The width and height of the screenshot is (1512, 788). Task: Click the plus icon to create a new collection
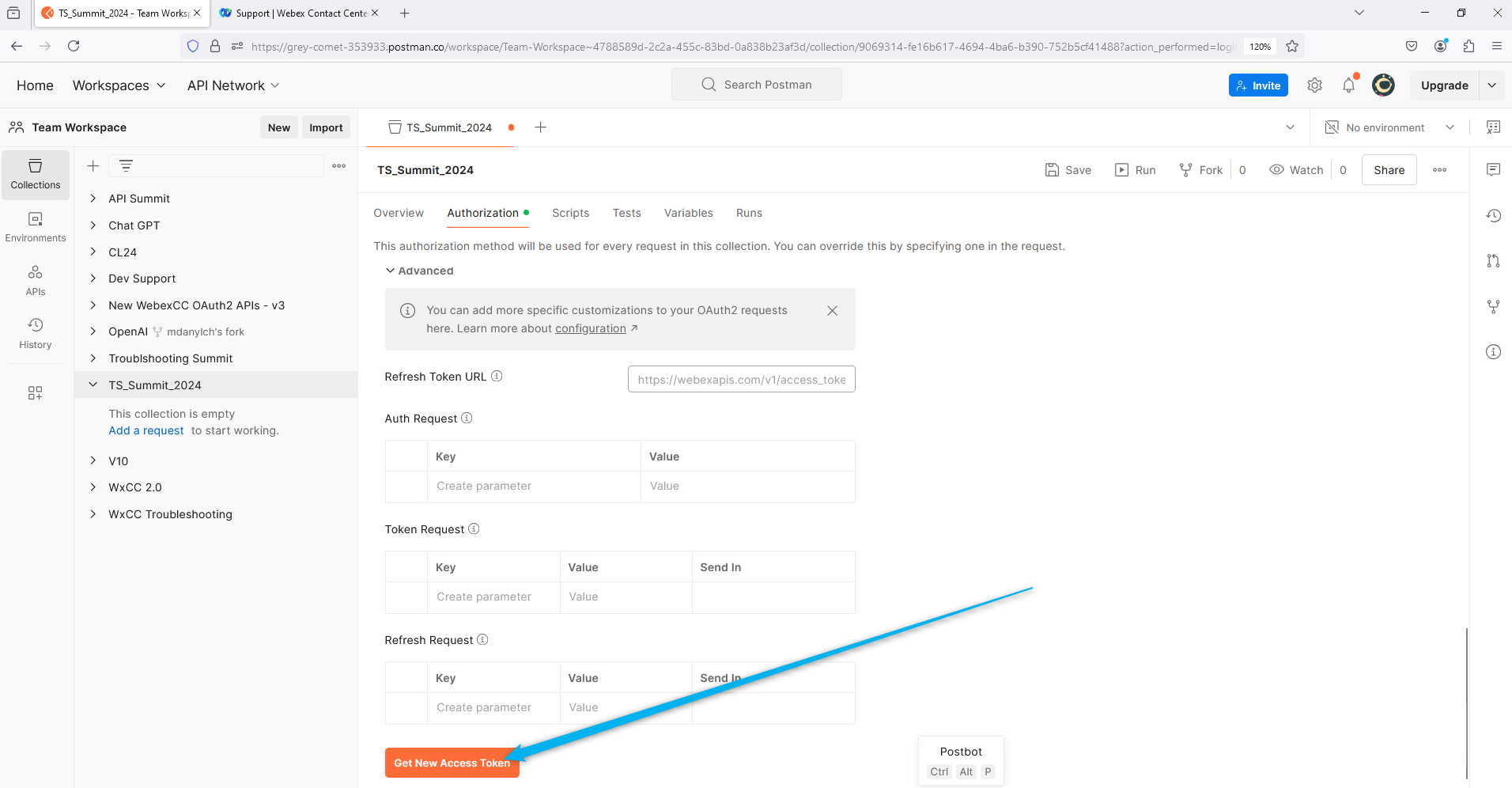93,165
